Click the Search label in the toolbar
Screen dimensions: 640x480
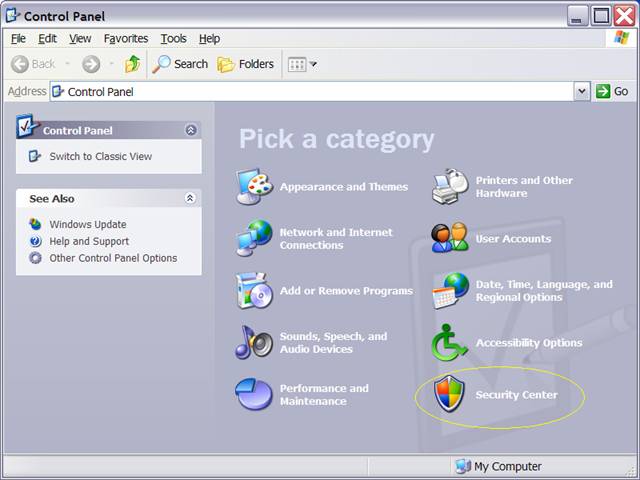[x=191, y=64]
